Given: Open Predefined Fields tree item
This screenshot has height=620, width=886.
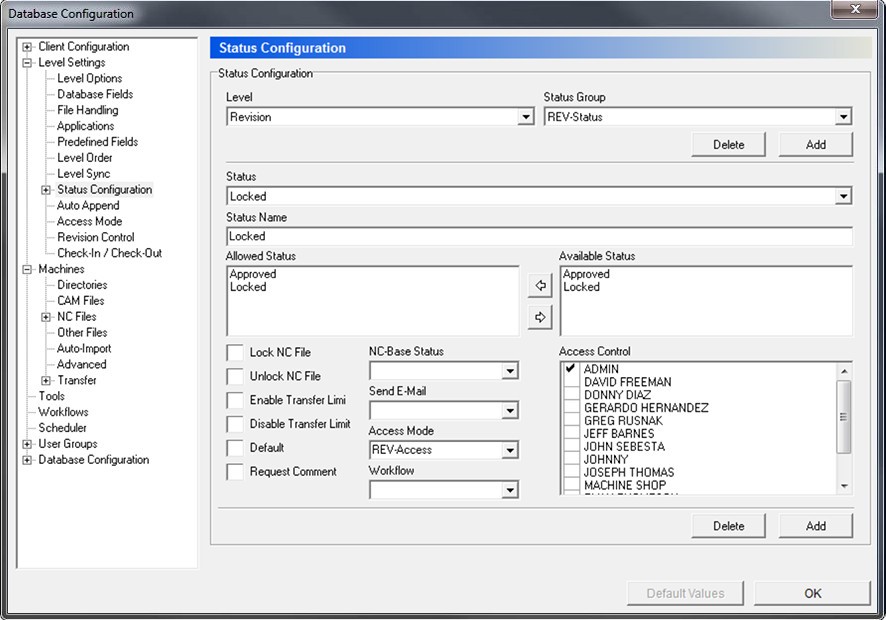Looking at the screenshot, I should [x=97, y=142].
